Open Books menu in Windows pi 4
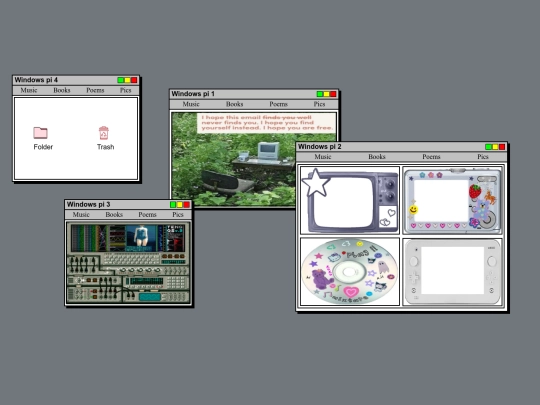 62,90
